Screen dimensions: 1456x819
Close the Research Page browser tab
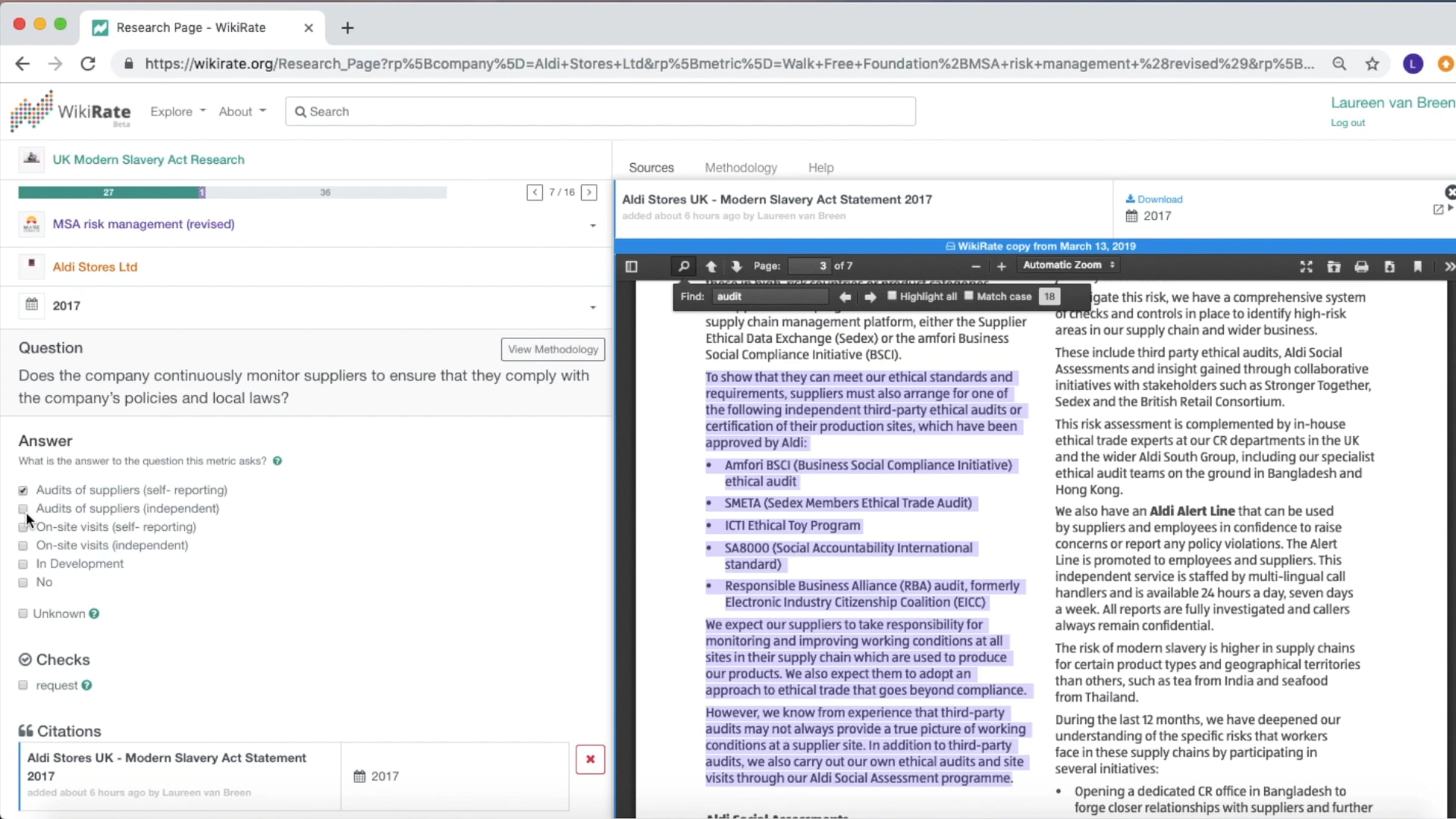[x=308, y=28]
